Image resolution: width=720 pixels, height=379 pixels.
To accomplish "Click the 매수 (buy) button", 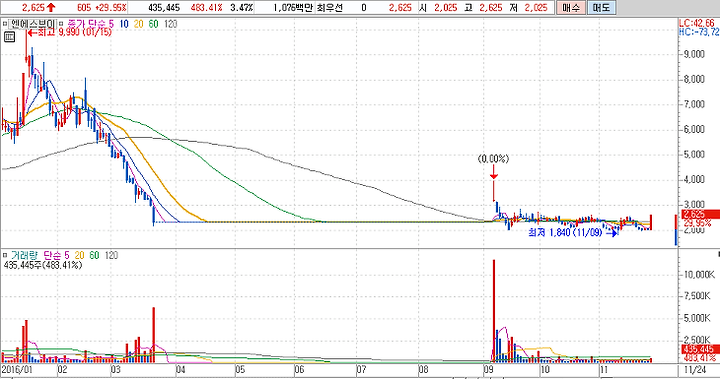I will (571, 7).
